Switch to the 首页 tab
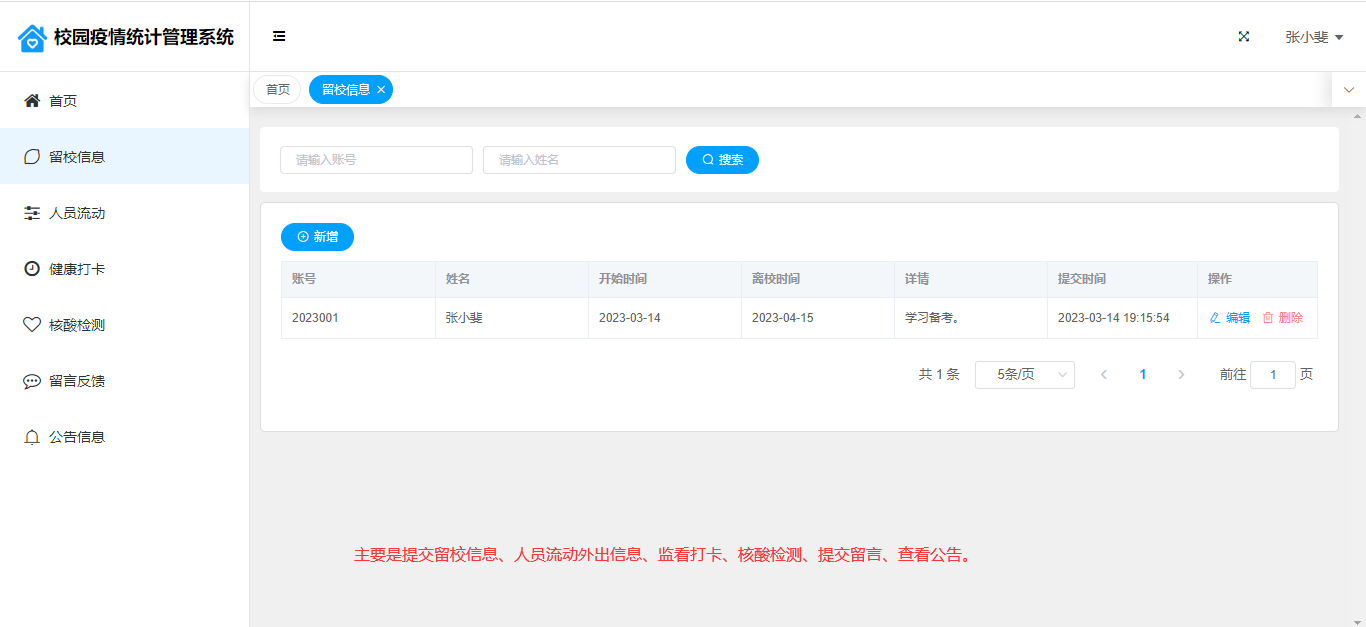Image resolution: width=1366 pixels, height=627 pixels. (277, 90)
